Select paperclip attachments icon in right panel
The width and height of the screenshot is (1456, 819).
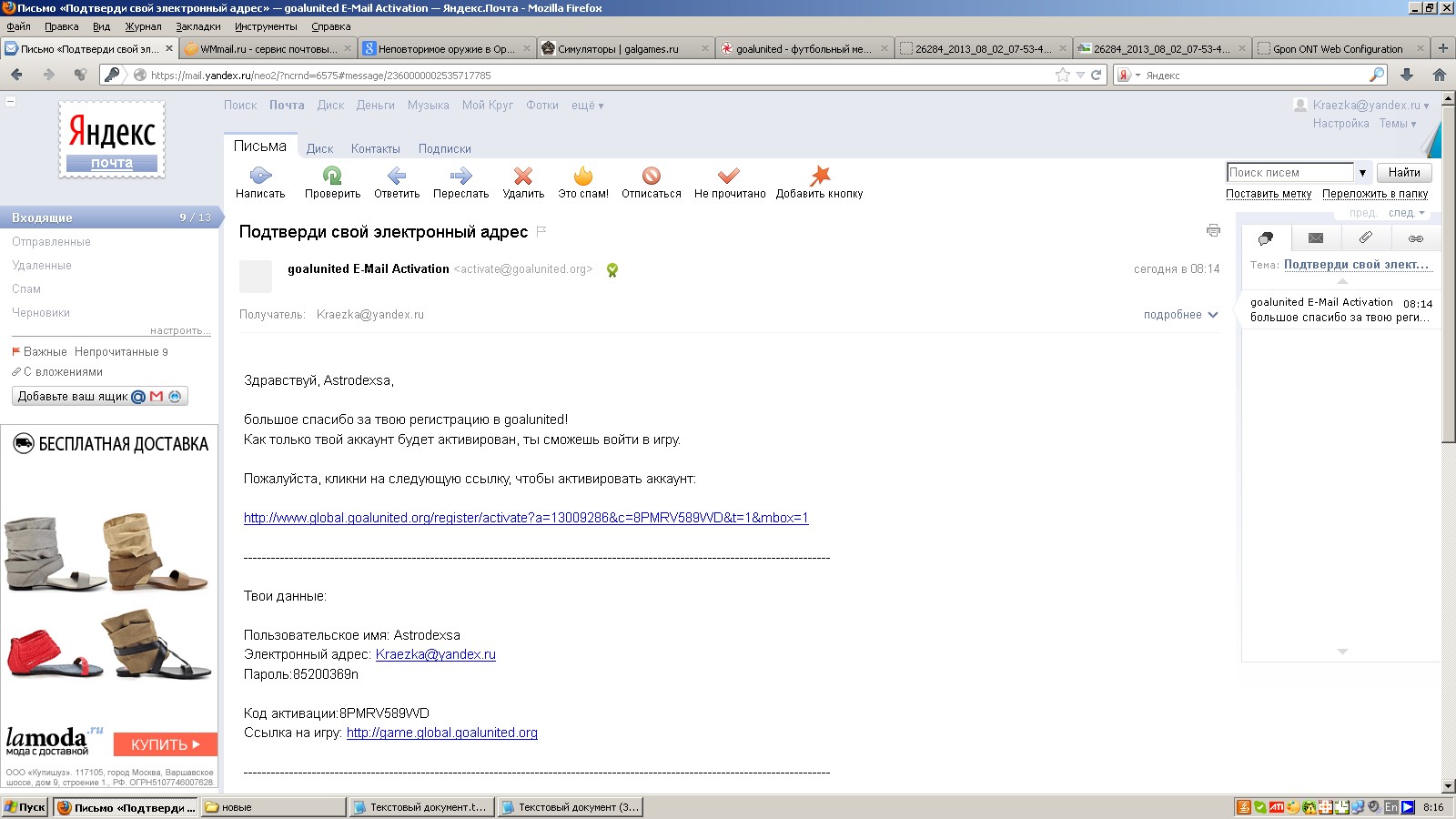coord(1366,238)
